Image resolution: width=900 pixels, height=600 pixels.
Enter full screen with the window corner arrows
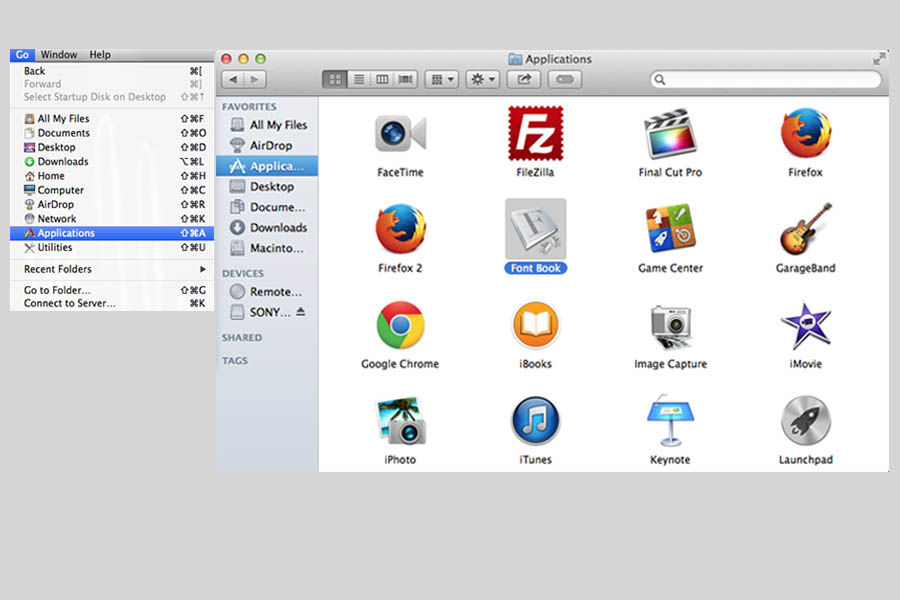tap(879, 59)
